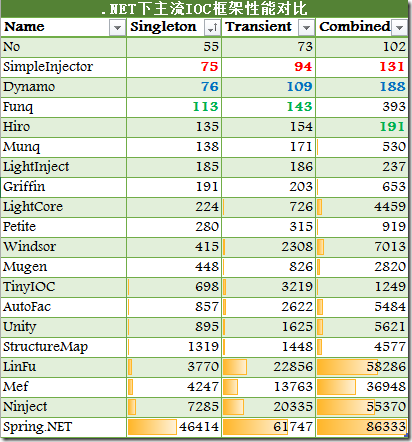This screenshot has width=412, height=442.
Task: Click the No row name cell
Action: coord(64,47)
